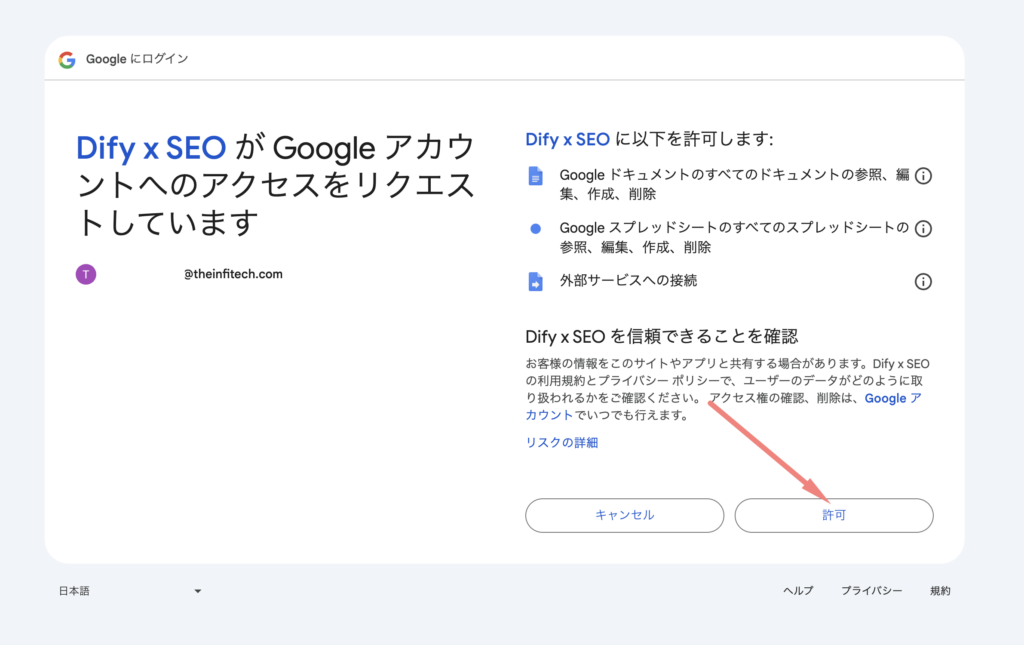This screenshot has height=645, width=1024.
Task: Open info icon for Google ドキュメント permission
Action: coord(923,176)
